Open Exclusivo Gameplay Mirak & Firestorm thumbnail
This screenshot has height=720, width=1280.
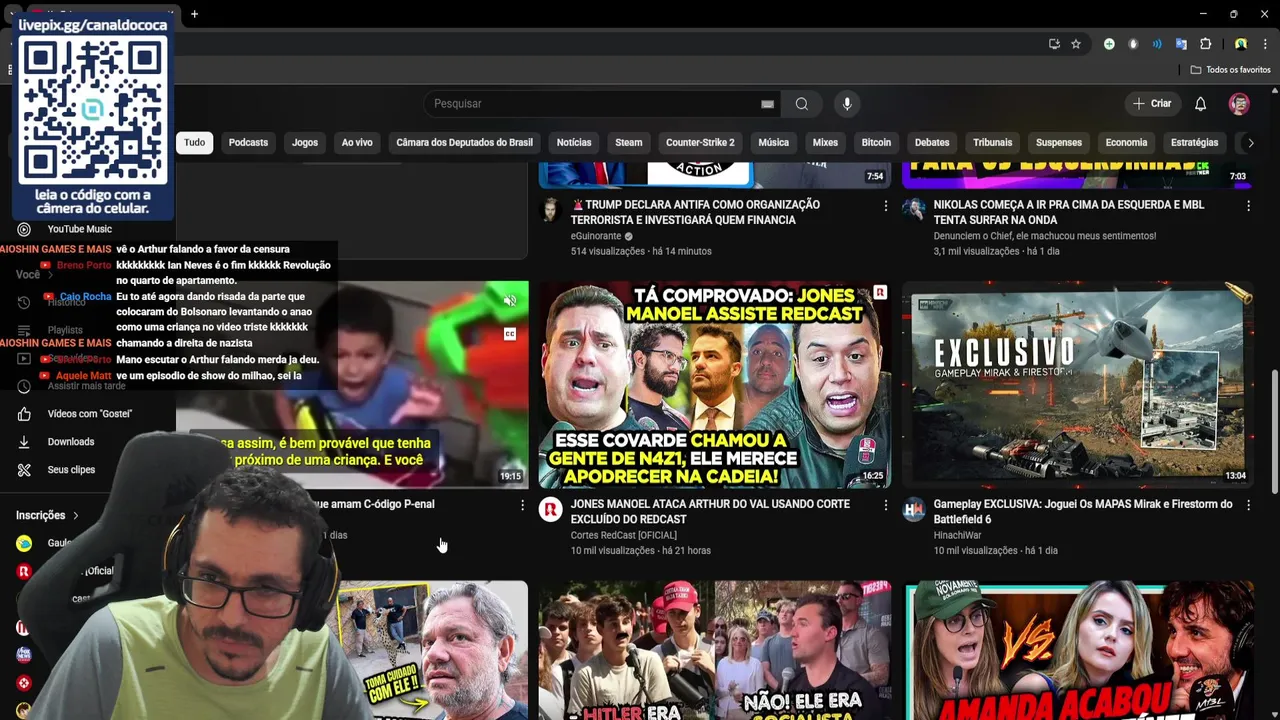pyautogui.click(x=1078, y=385)
